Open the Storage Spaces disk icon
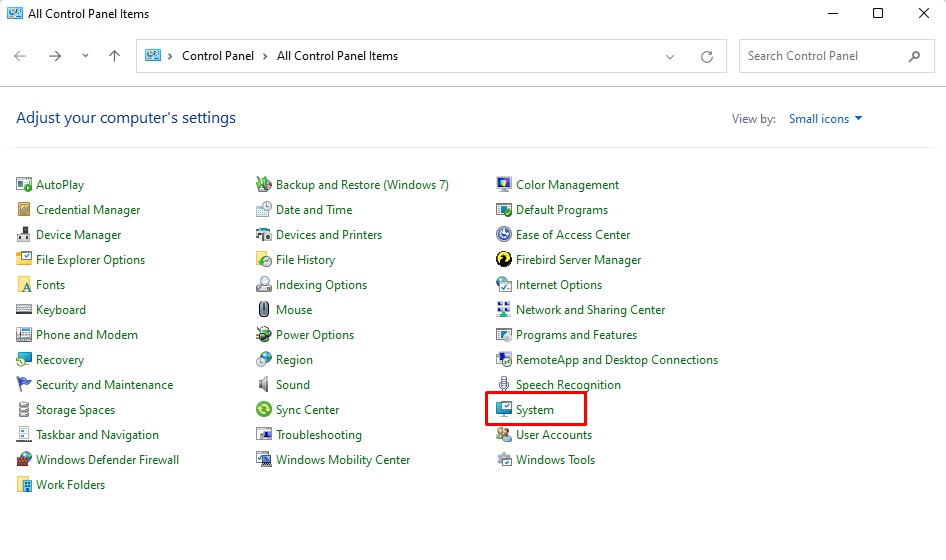The height and width of the screenshot is (560, 946). 24,410
